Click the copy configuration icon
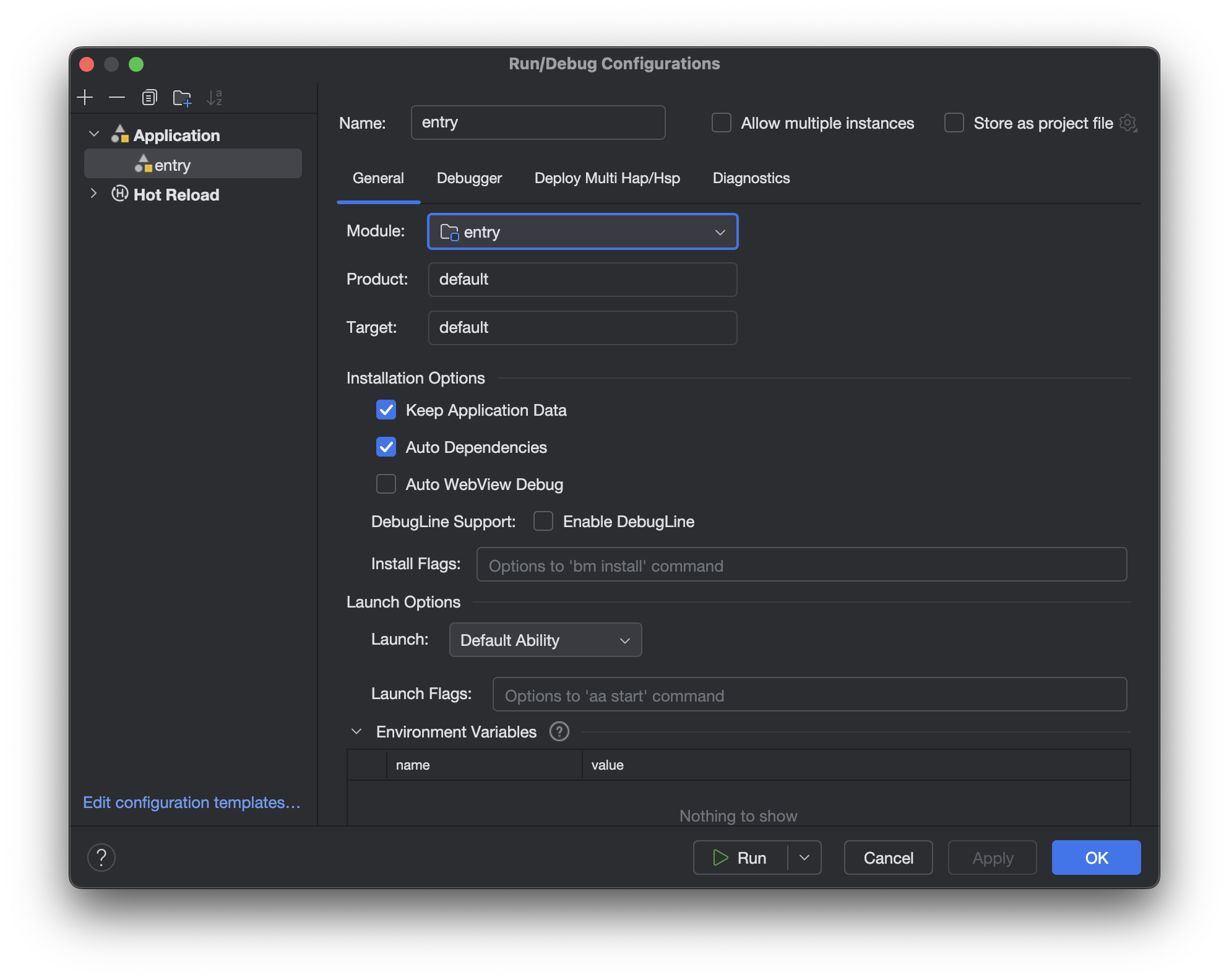Viewport: 1229px width, 980px height. 149,97
